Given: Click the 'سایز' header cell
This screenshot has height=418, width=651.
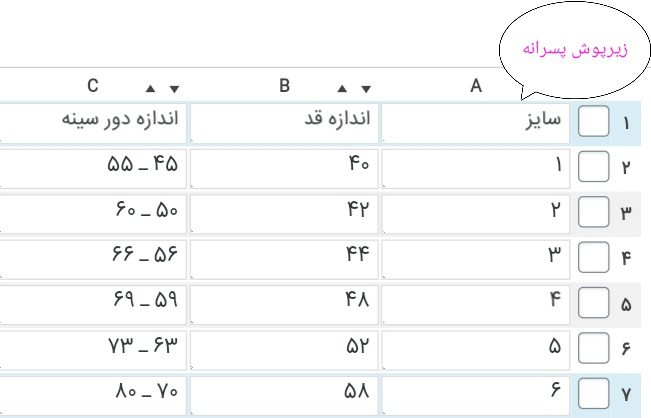Looking at the screenshot, I should click(x=476, y=124).
